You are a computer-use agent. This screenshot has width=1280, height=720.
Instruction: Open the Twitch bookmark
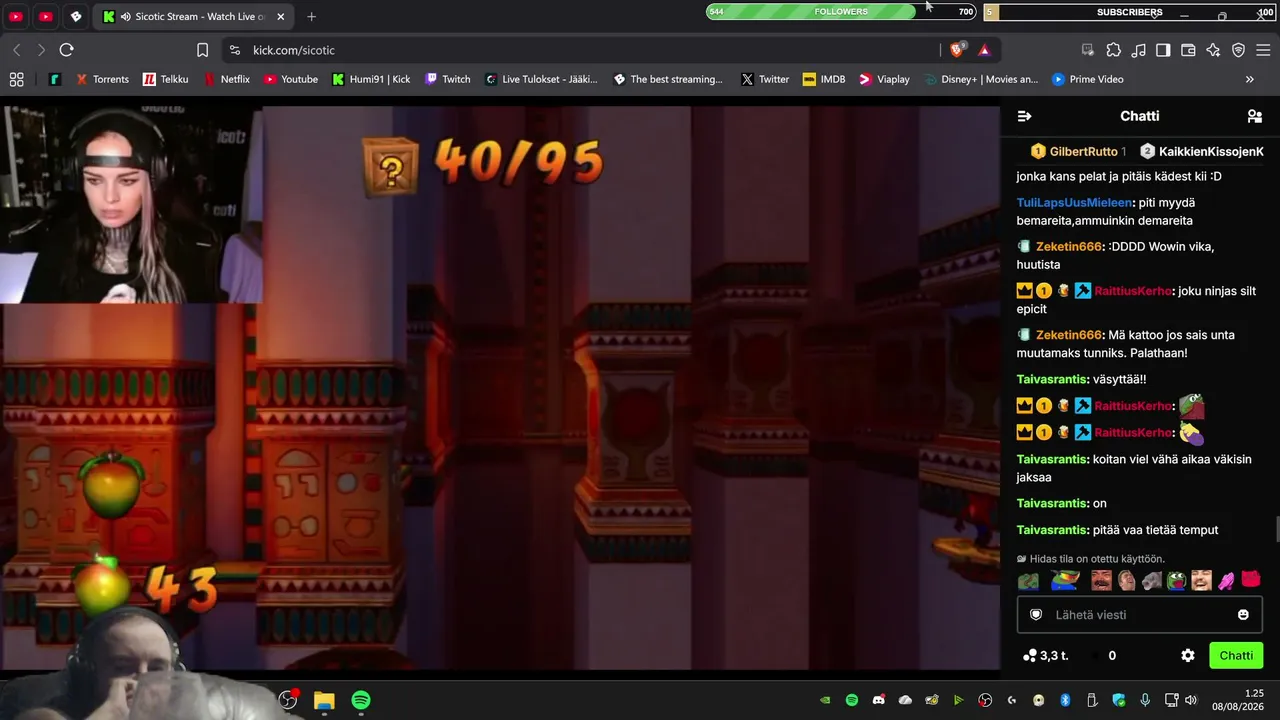pos(447,79)
